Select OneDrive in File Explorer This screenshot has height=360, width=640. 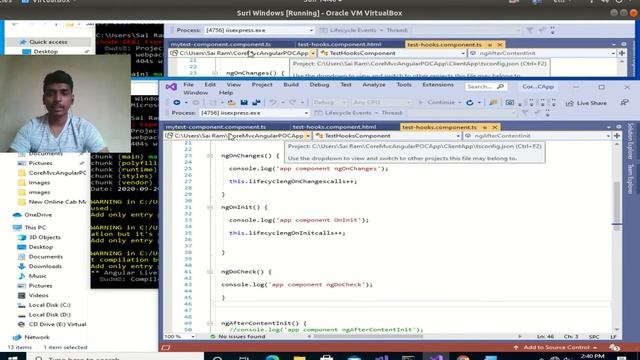coord(38,215)
